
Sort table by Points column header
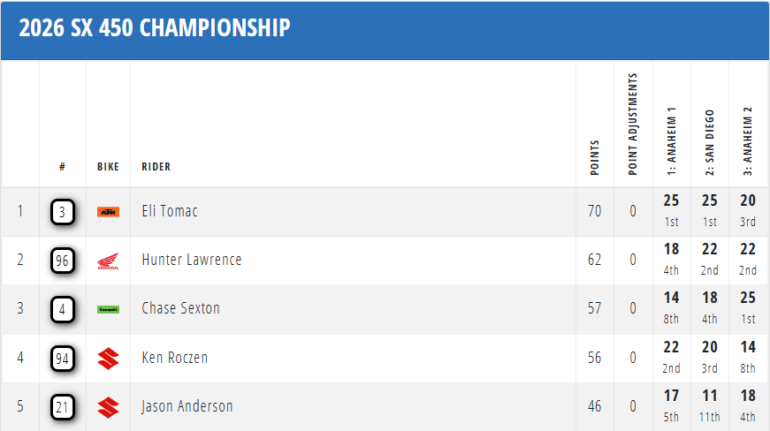tap(595, 158)
